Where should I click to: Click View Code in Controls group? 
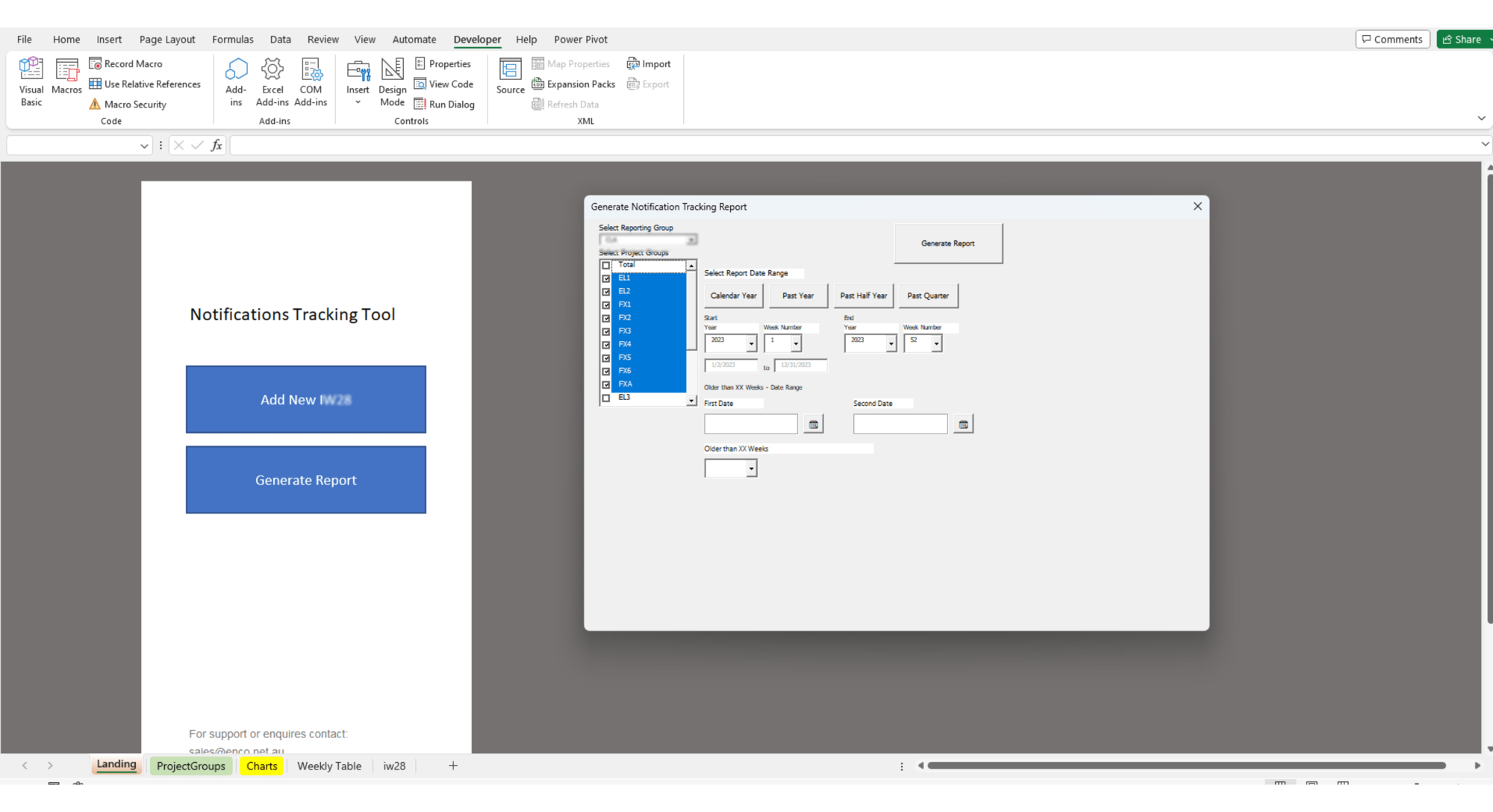coord(443,84)
